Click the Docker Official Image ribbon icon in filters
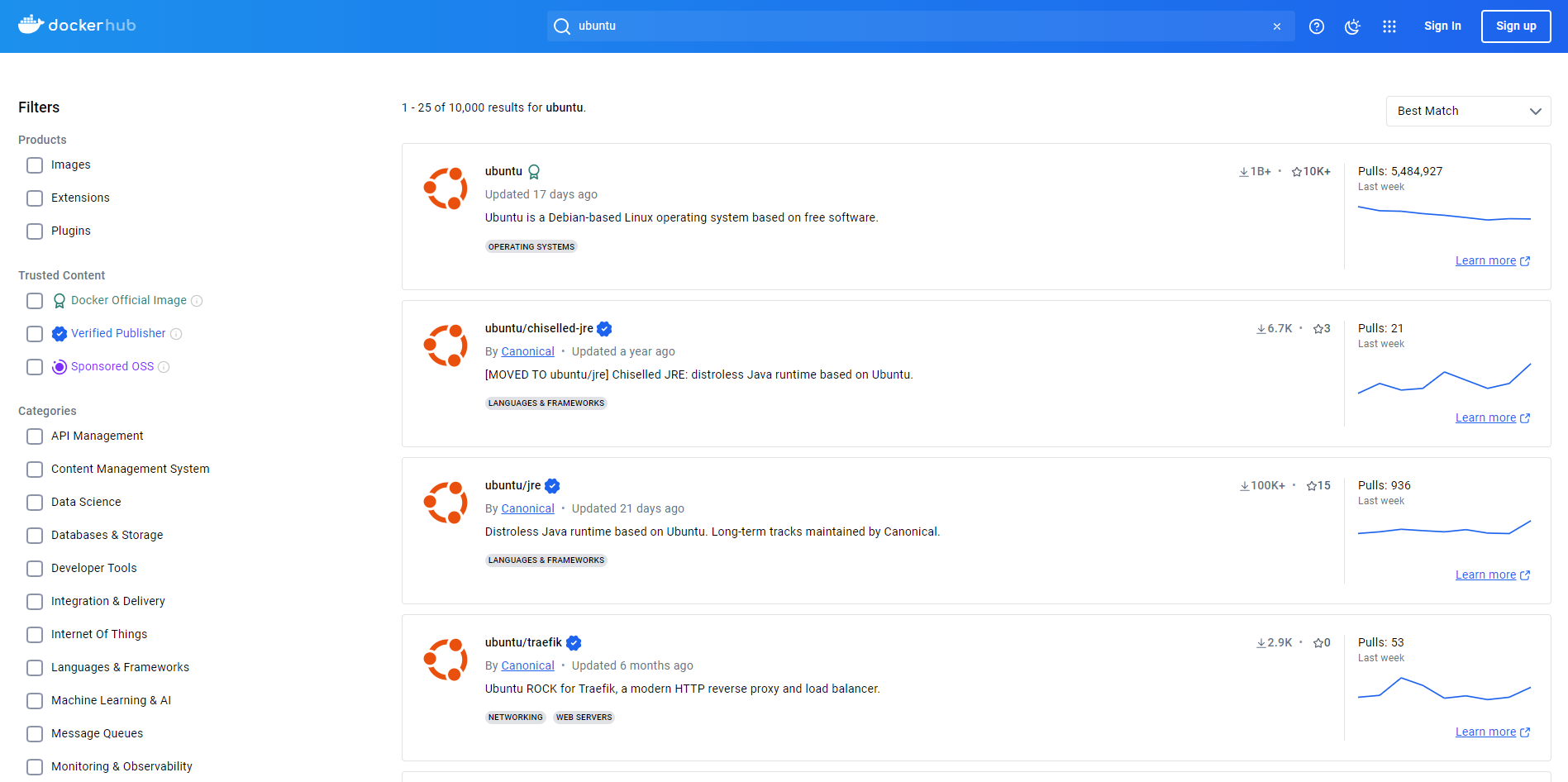The width and height of the screenshot is (1568, 782). pos(60,301)
